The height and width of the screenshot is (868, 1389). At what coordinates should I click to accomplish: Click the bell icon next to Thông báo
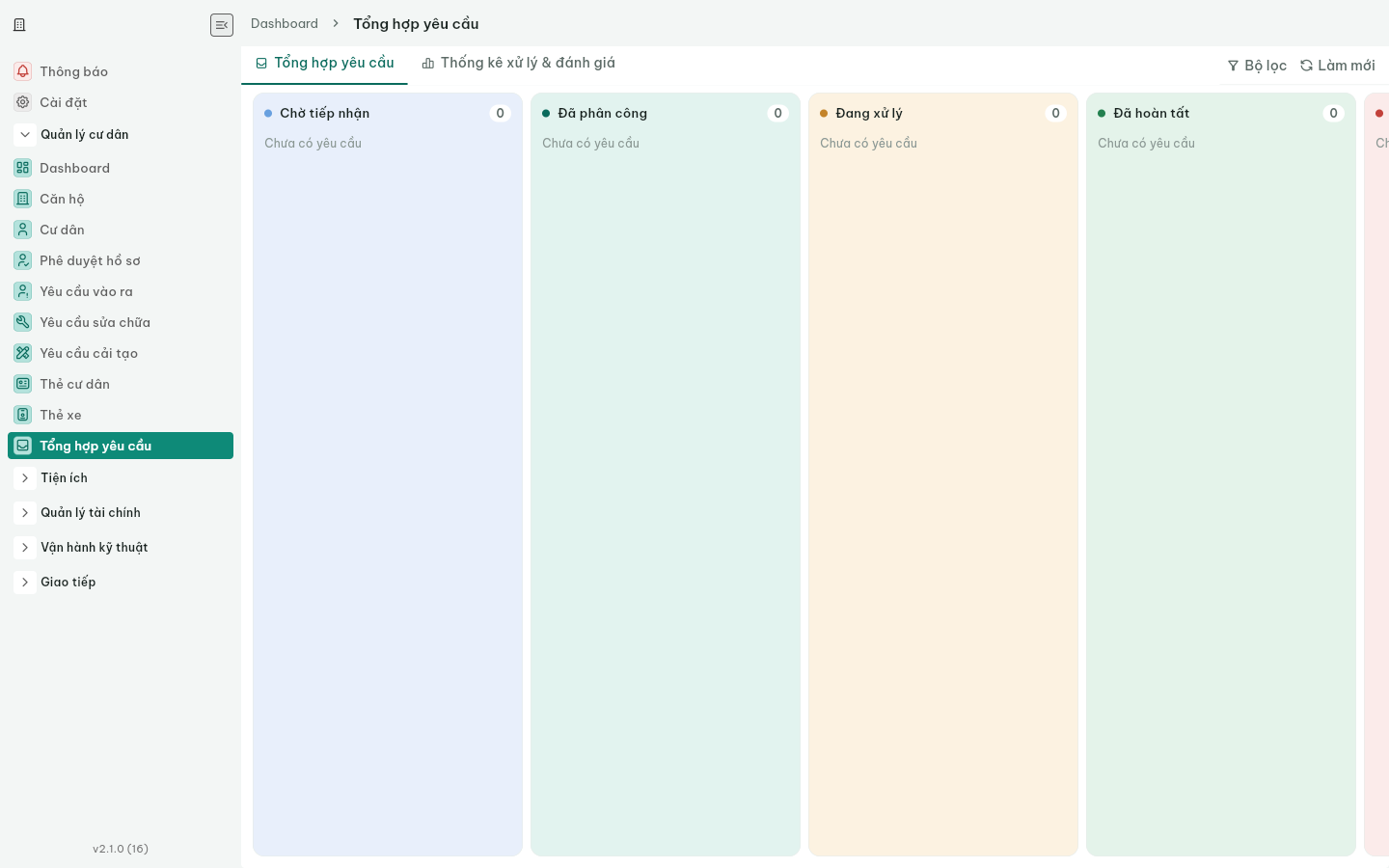point(23,71)
